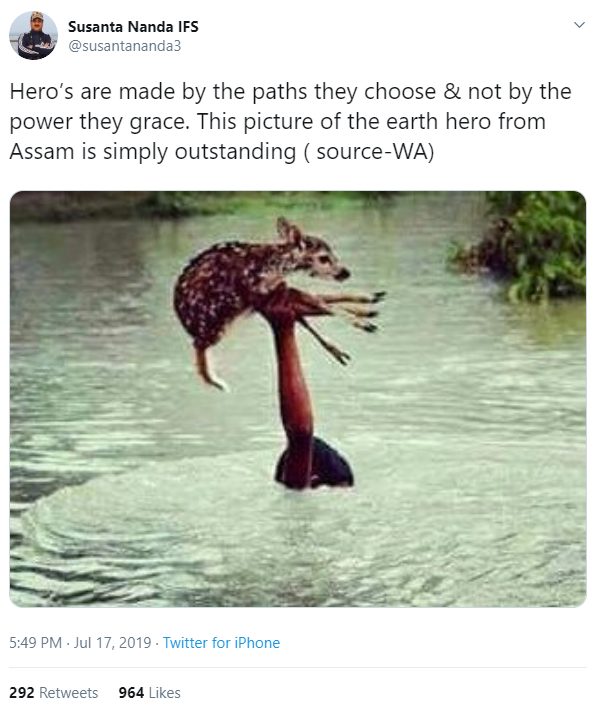View the 964 Likes list
Screen dimensions: 597x714
149,693
